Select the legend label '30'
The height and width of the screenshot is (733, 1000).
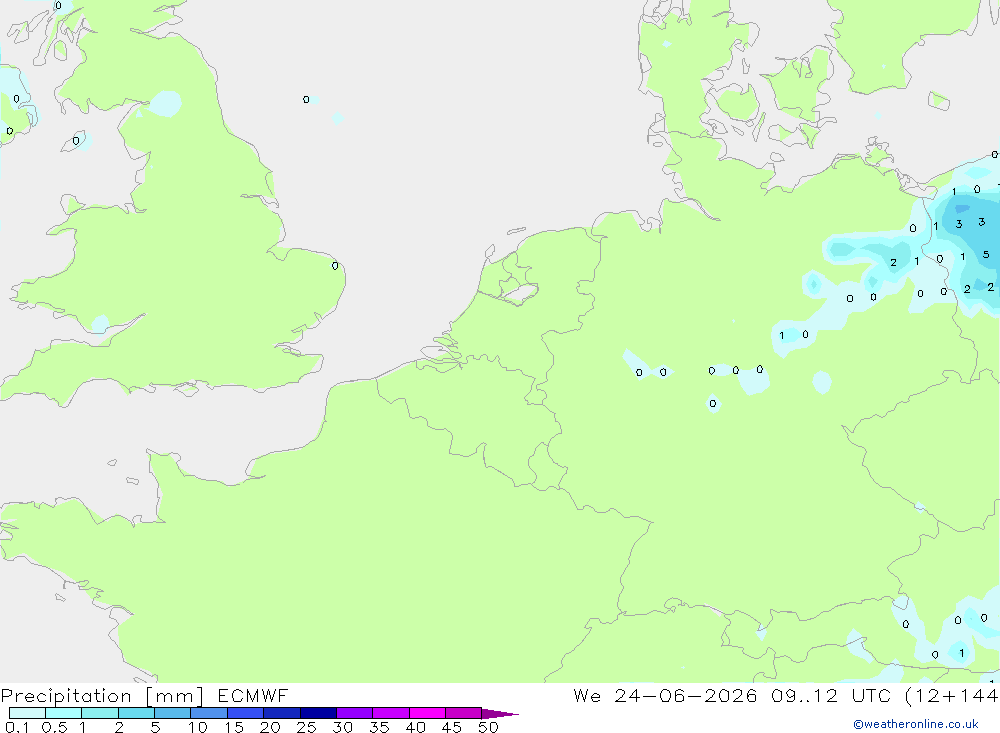(343, 727)
